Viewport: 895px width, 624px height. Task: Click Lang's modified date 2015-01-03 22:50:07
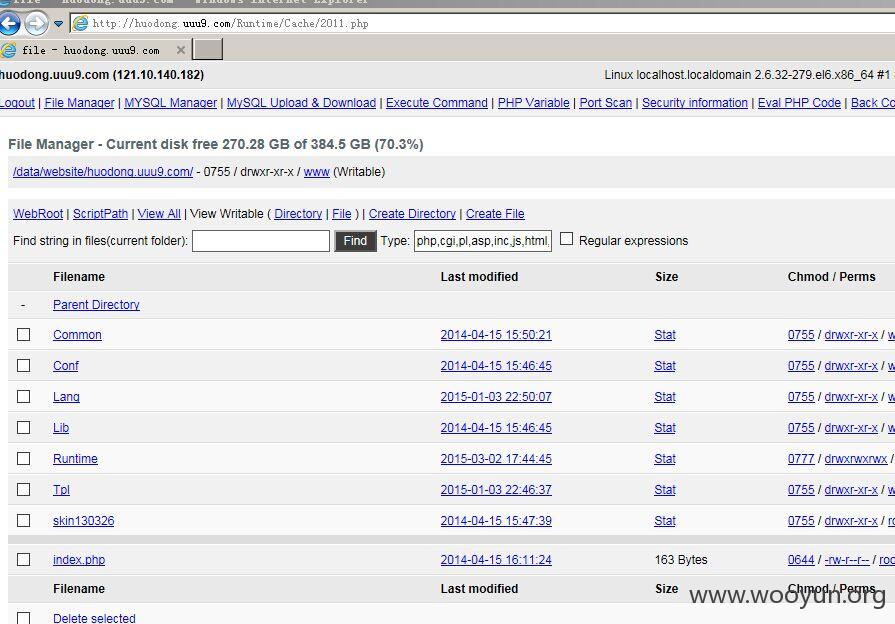pos(496,397)
